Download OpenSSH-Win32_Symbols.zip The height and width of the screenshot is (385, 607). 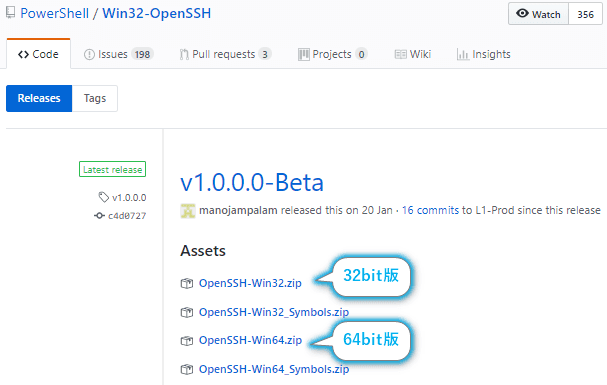(x=274, y=312)
